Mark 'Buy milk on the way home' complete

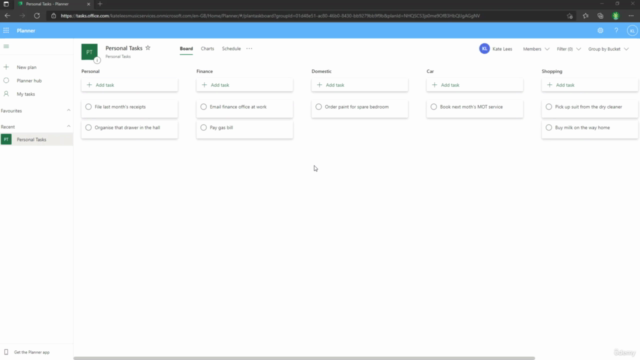pyautogui.click(x=549, y=128)
